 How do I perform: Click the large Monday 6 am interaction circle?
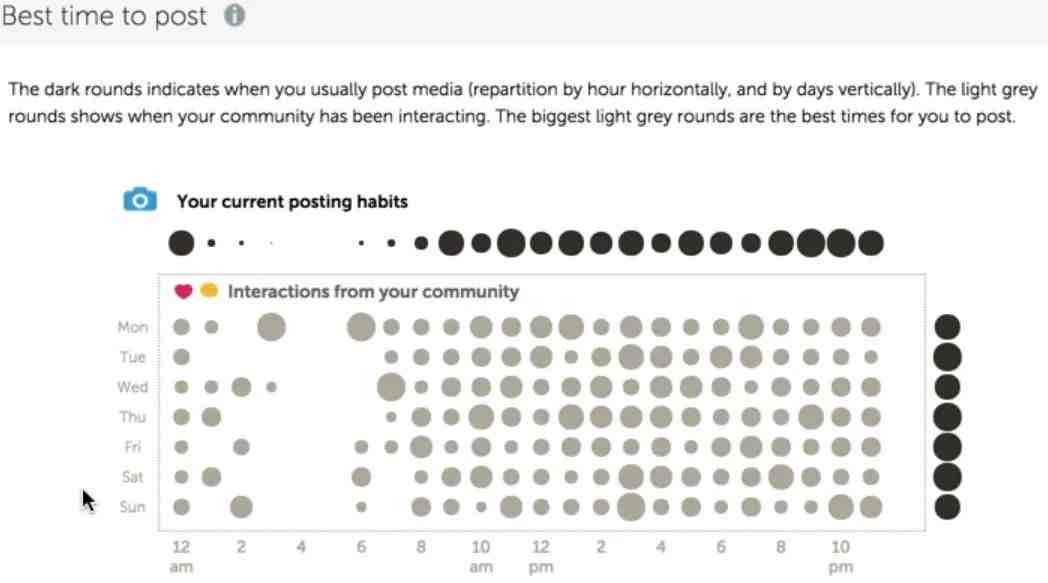[361, 327]
